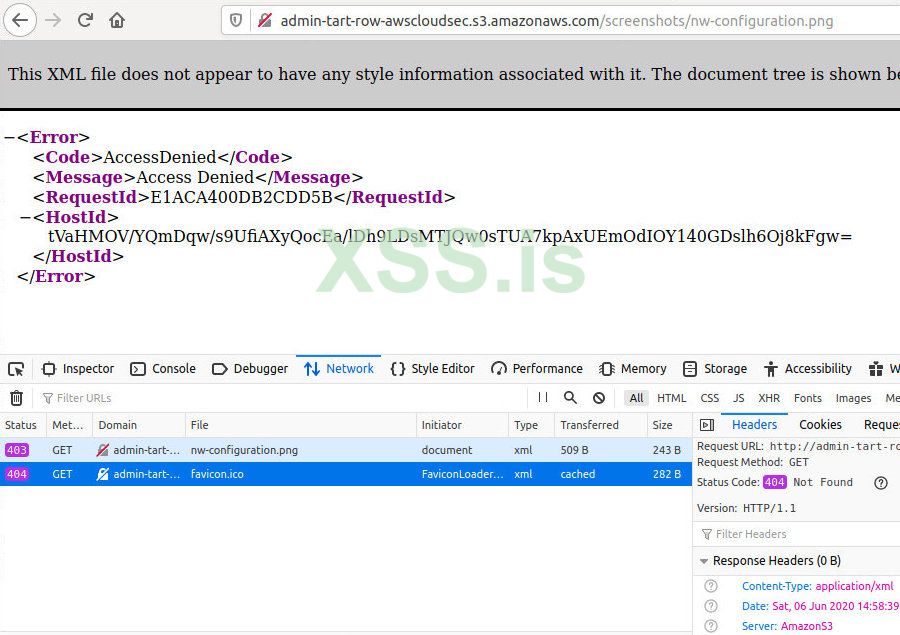
Task: Pause network recording with pause icon
Action: pos(543,397)
